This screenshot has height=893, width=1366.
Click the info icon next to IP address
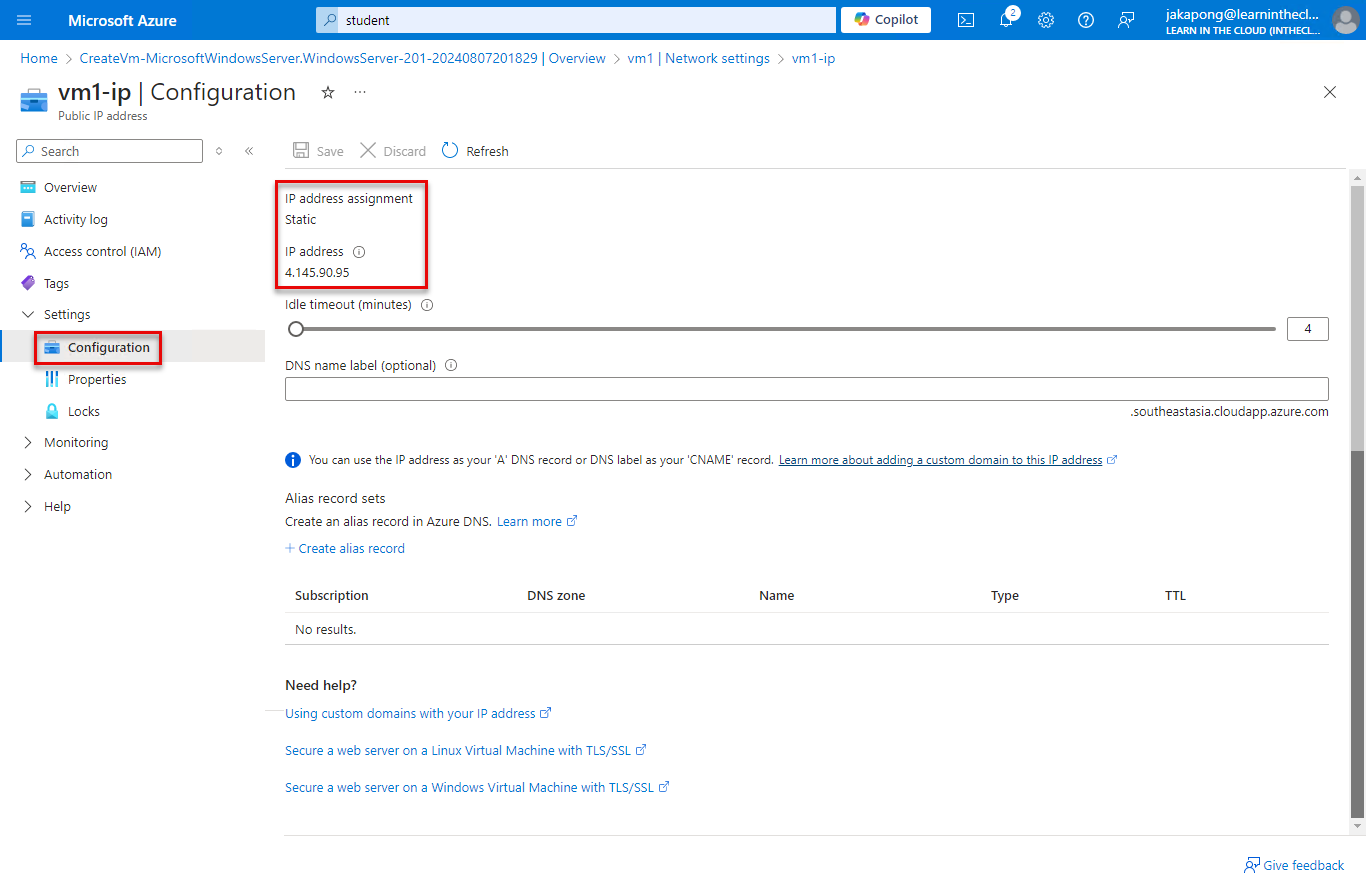point(359,252)
